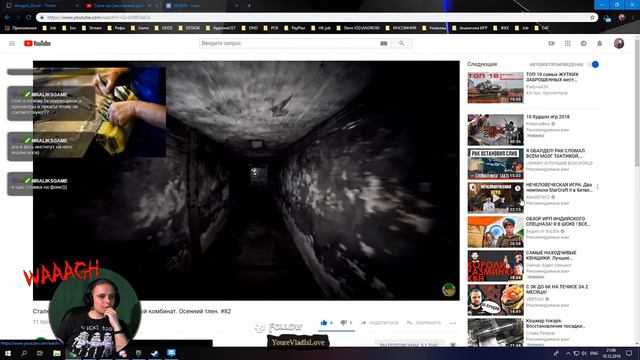Screen dimensions: 640x360
Task: Open the 10 Худших игр 2018 thumbnail
Action: [x=496, y=130]
